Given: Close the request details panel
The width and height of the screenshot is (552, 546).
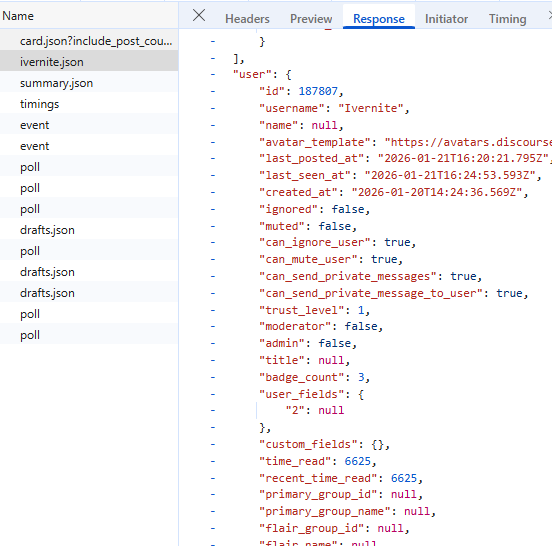Looking at the screenshot, I should pyautogui.click(x=199, y=15).
